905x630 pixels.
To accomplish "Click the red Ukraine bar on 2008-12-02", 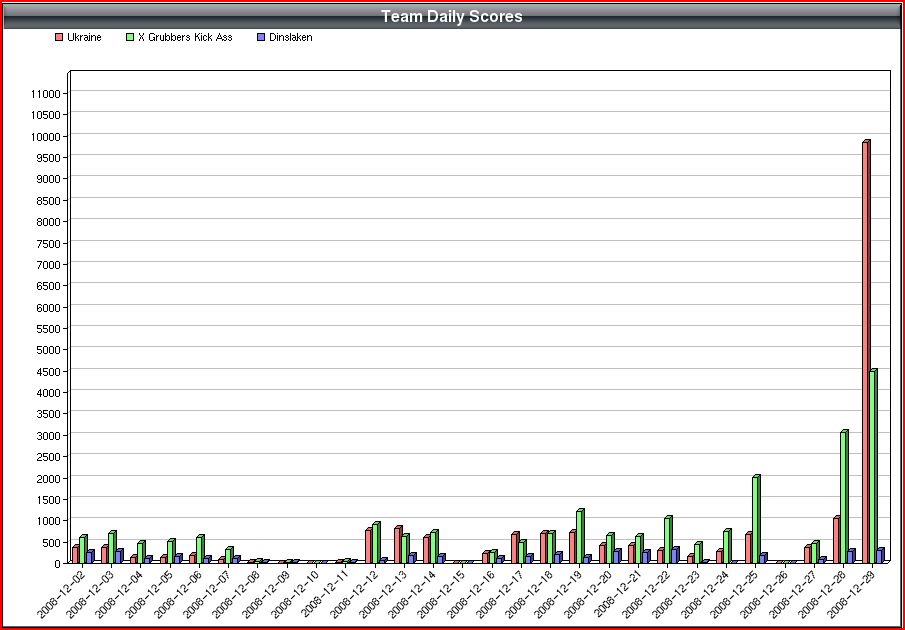I will (76, 554).
